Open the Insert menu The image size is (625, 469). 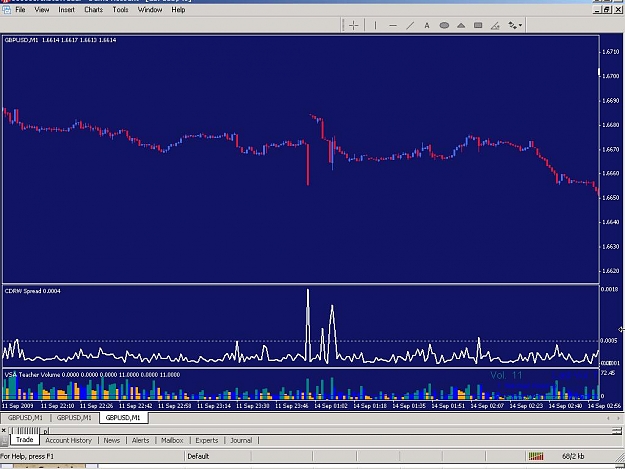pos(66,10)
